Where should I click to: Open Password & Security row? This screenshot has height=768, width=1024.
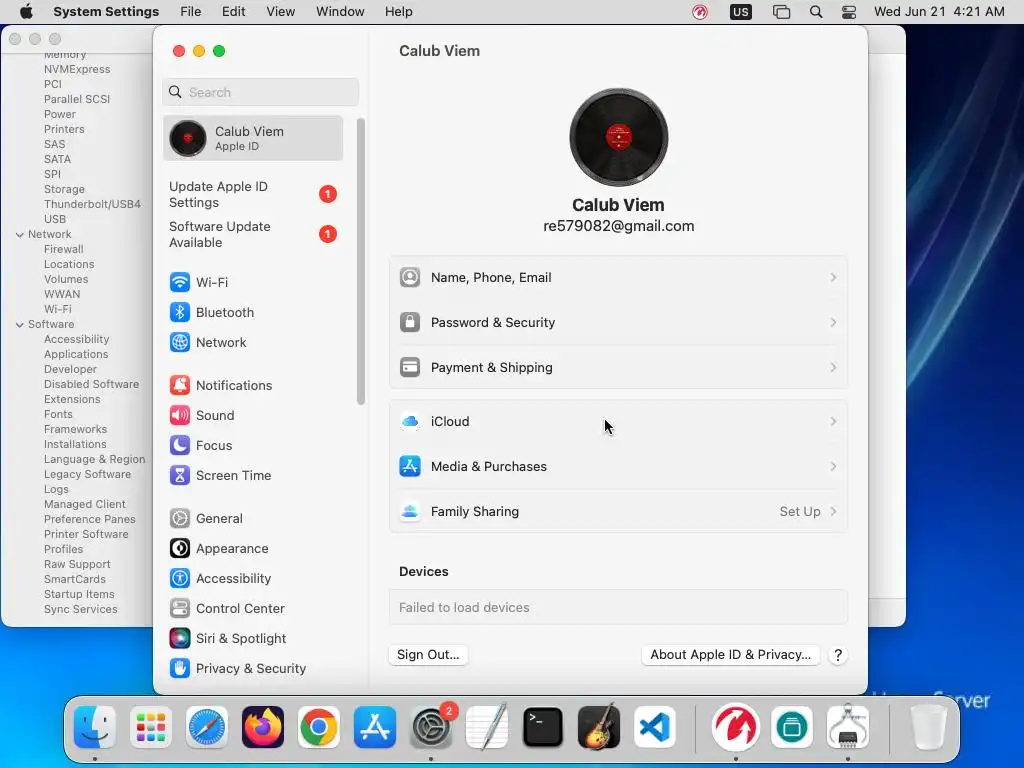pyautogui.click(x=618, y=323)
